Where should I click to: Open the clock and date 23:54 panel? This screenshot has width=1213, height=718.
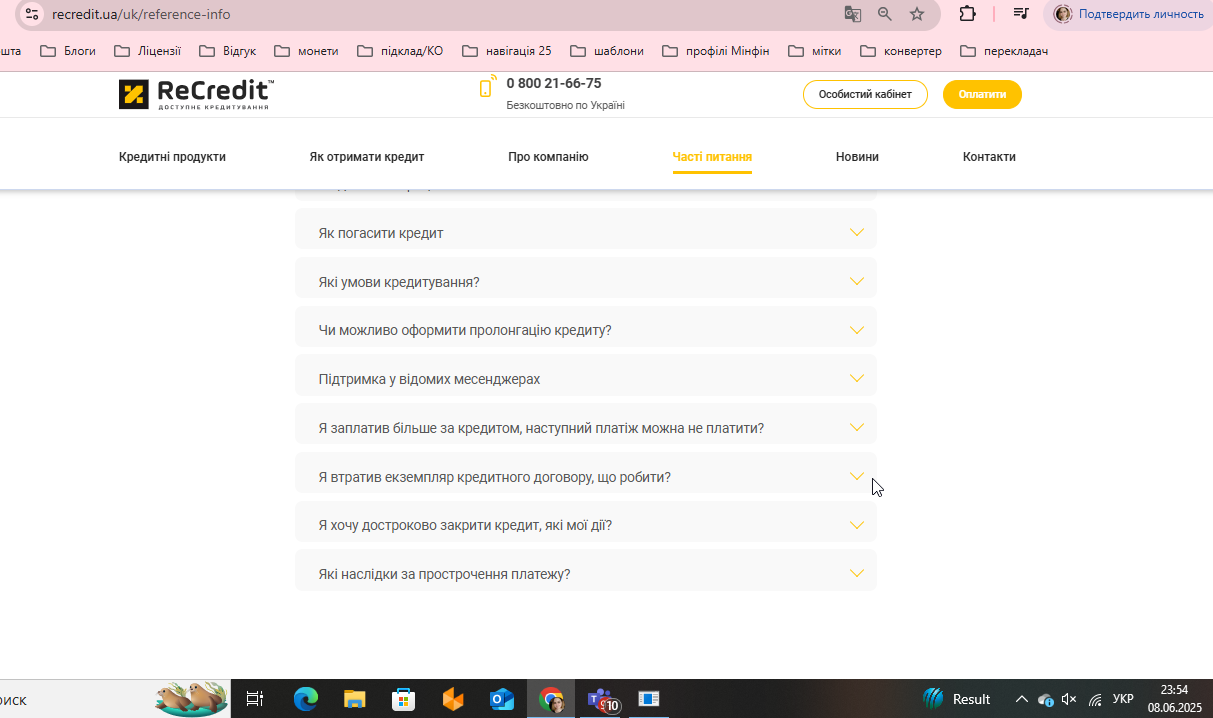pyautogui.click(x=1174, y=698)
